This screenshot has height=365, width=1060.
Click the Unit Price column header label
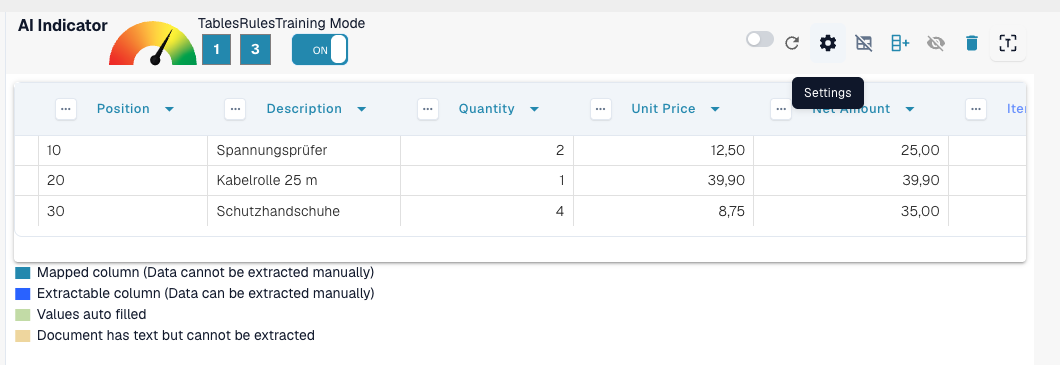pos(663,109)
